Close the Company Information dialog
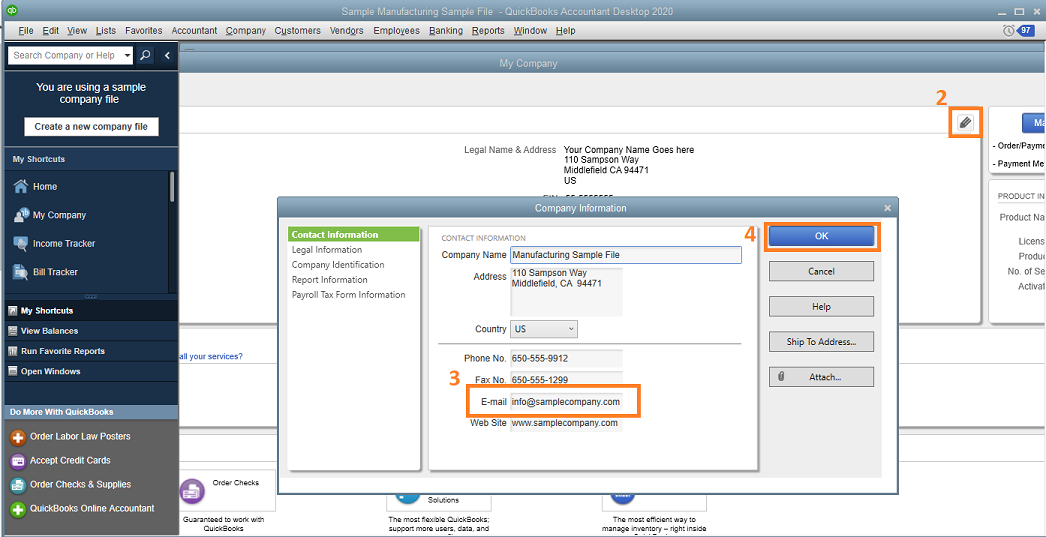The image size is (1046, 537). 887,208
